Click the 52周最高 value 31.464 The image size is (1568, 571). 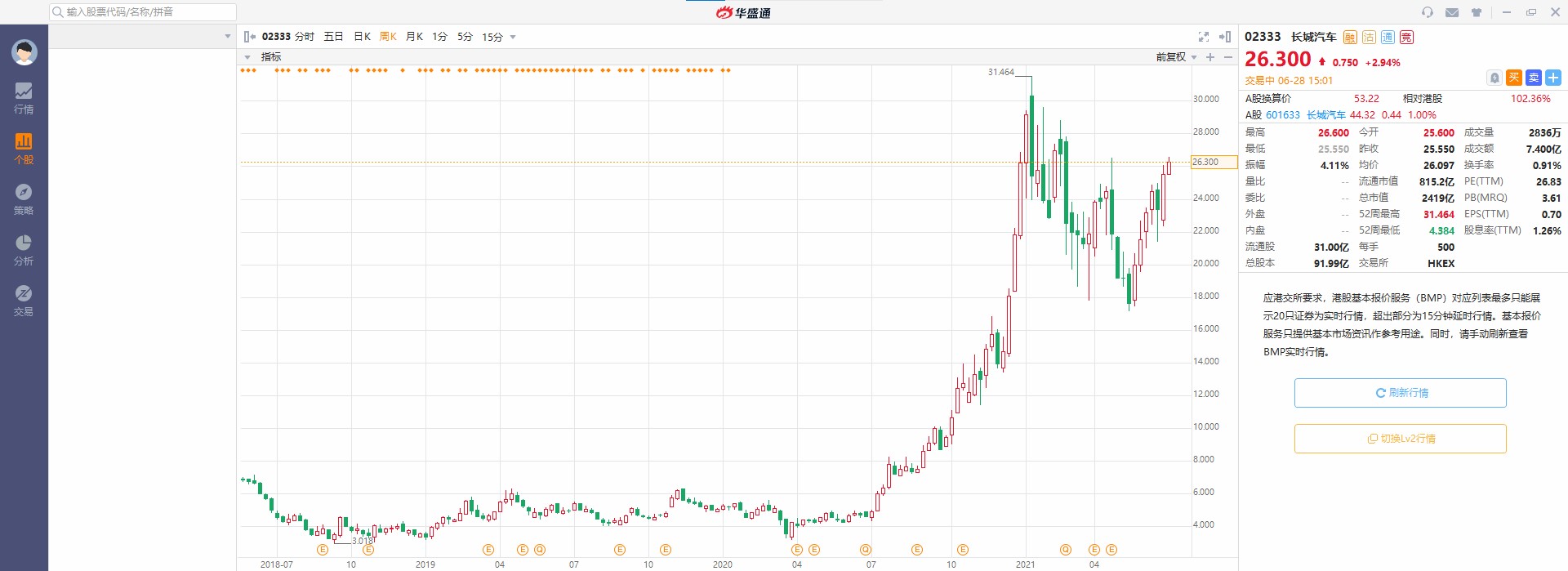tap(1439, 215)
